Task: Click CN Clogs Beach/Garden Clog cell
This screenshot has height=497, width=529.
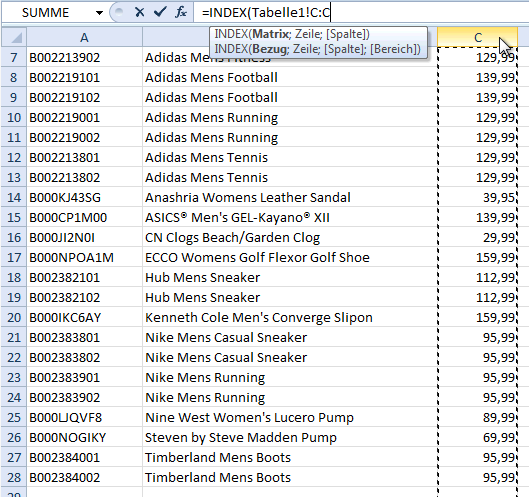Action: click(x=290, y=238)
